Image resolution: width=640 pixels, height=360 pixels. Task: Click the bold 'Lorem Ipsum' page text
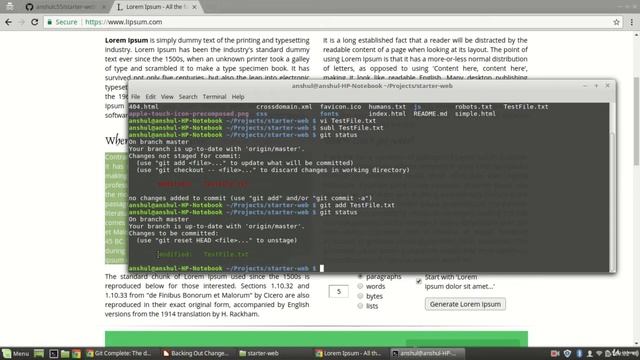click(x=126, y=40)
